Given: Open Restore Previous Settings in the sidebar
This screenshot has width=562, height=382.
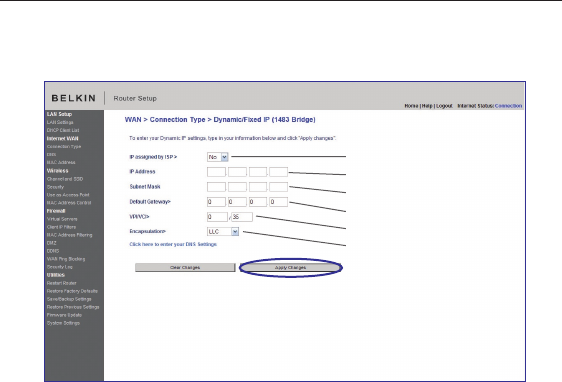Looking at the screenshot, I should 73,307.
